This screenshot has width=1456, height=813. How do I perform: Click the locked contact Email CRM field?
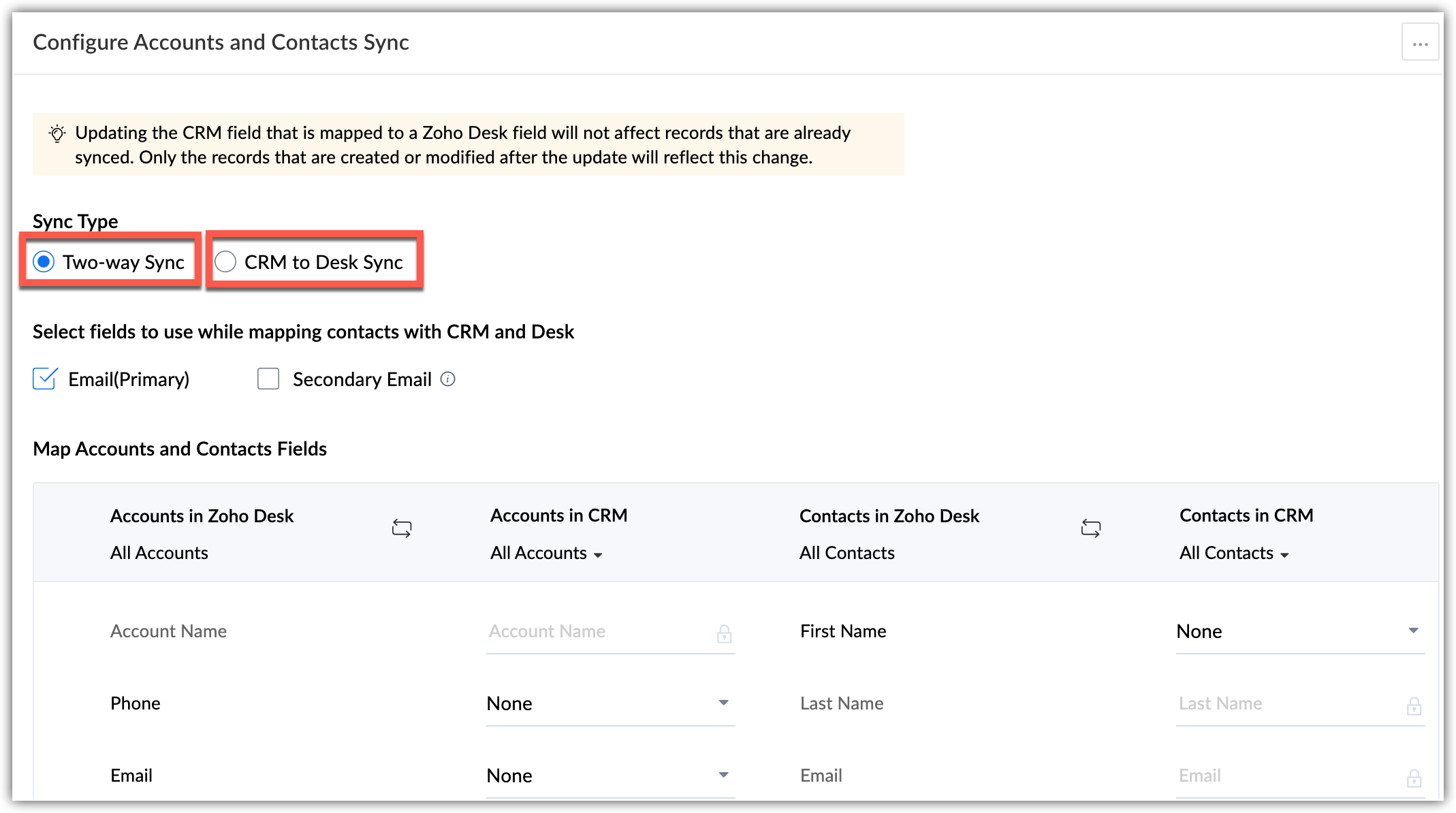click(1300, 776)
